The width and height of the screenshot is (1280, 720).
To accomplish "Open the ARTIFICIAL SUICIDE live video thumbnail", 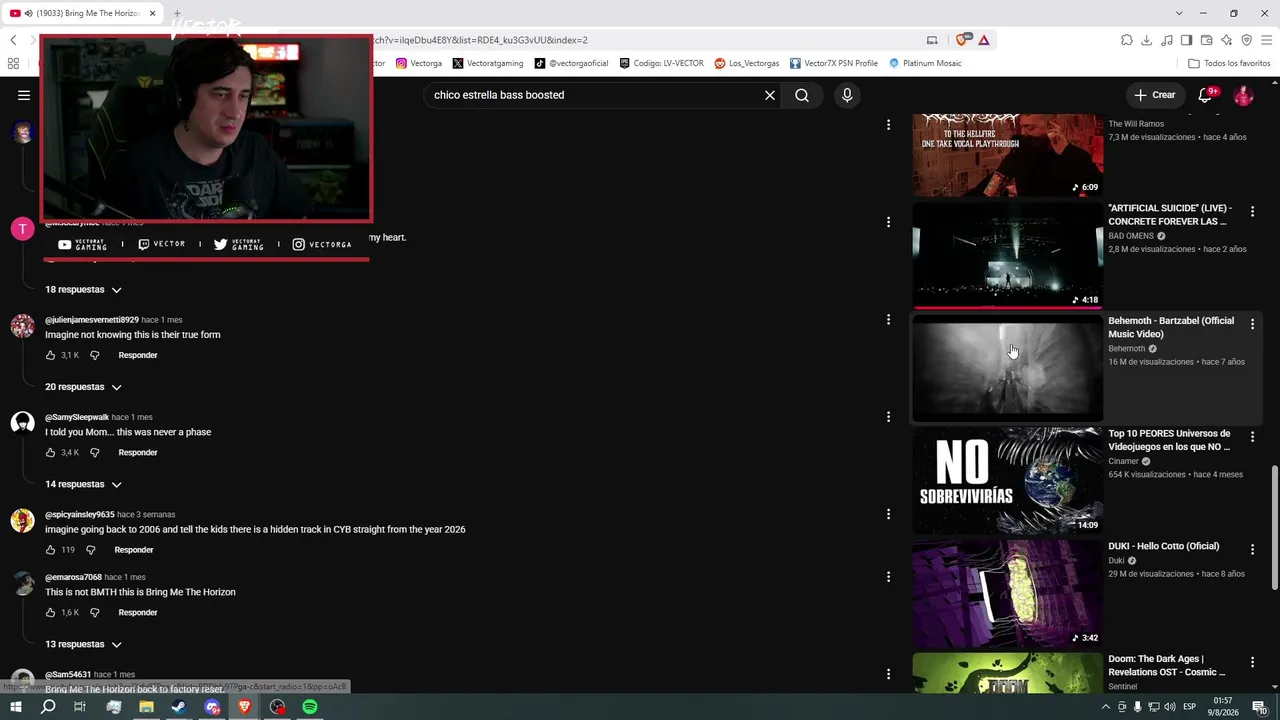I will pos(1008,254).
